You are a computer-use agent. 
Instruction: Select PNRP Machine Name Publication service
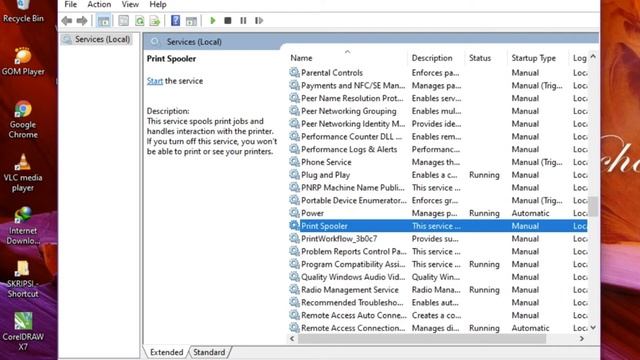click(353, 187)
